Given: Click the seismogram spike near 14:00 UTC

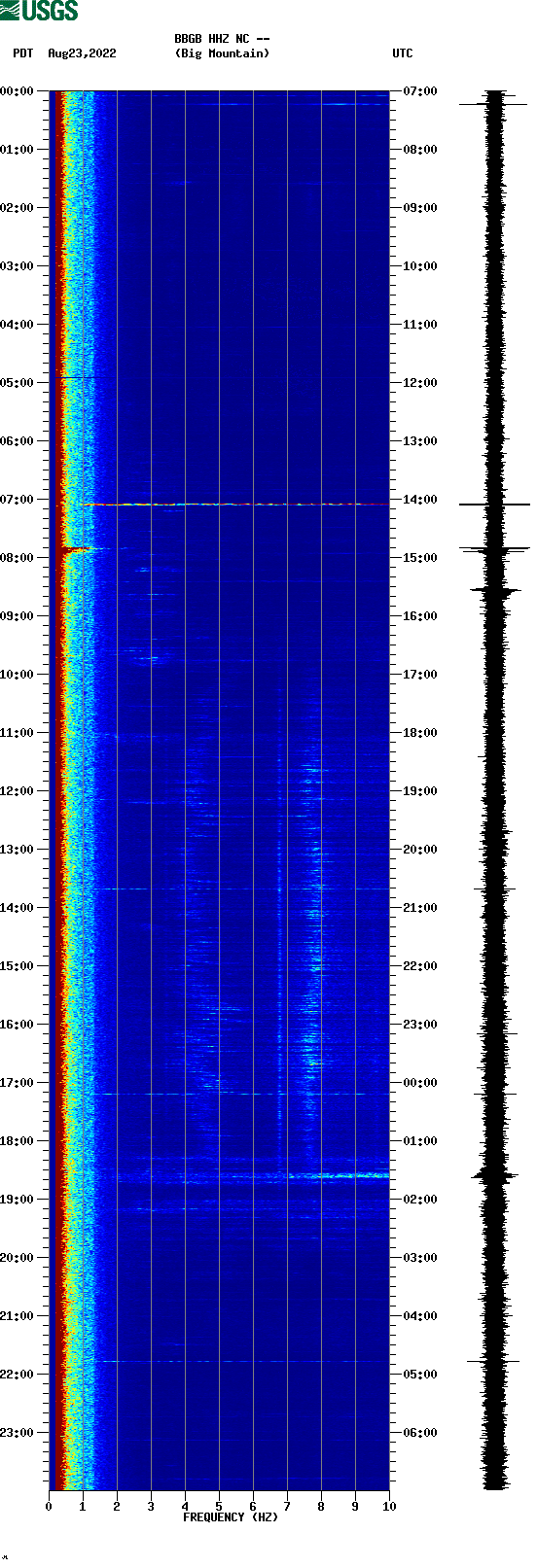Looking at the screenshot, I should 494,505.
